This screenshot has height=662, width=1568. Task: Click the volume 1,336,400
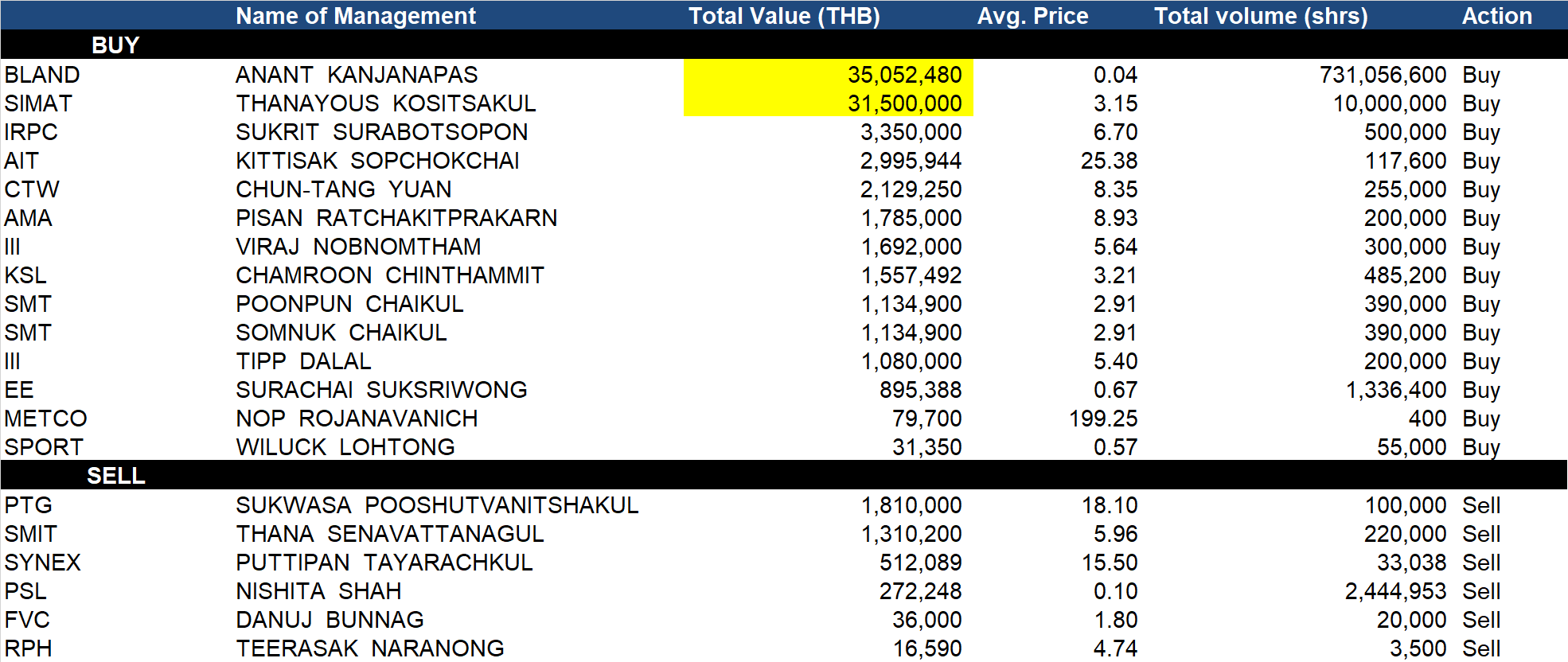tap(1396, 390)
